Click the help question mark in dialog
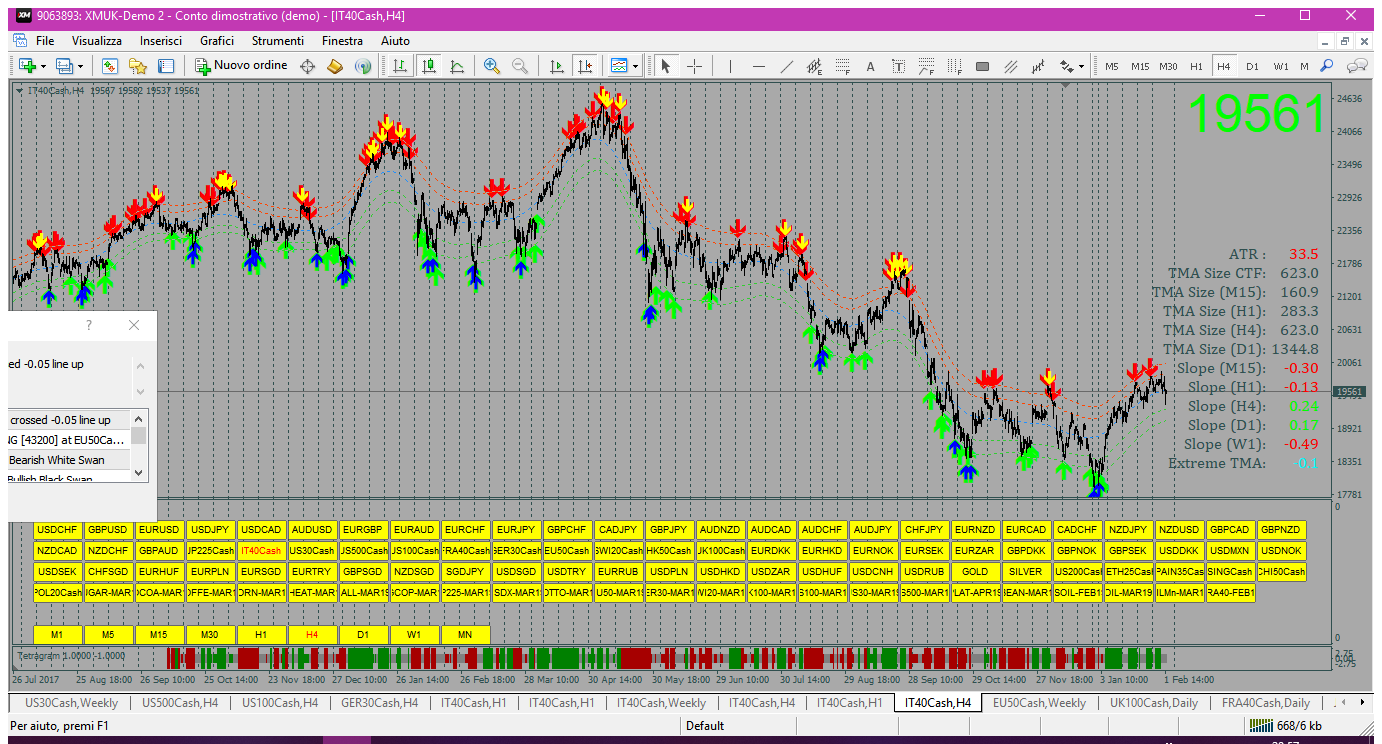The height and width of the screenshot is (744, 1382). (x=89, y=325)
